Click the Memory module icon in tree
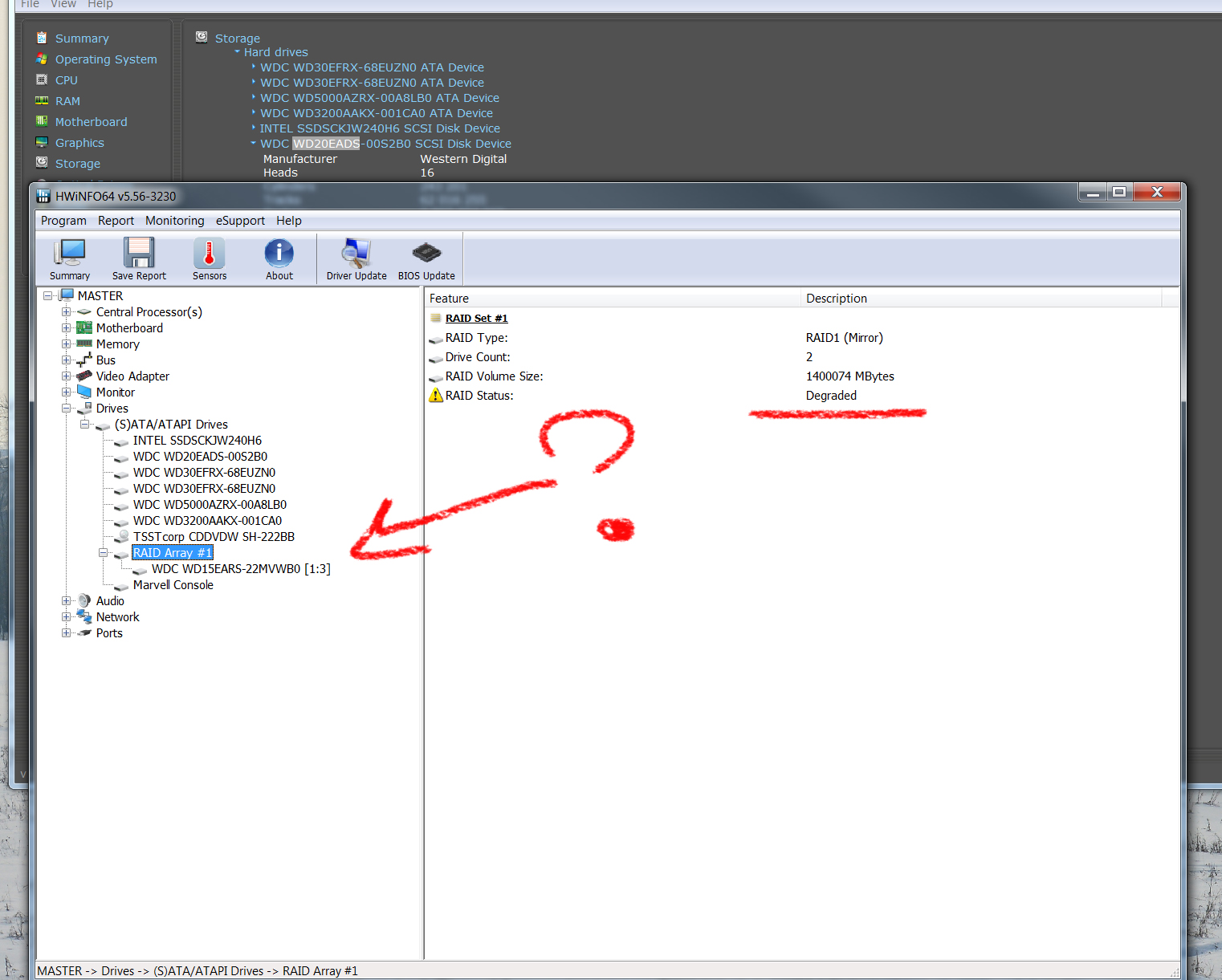This screenshot has width=1222, height=980. [x=84, y=344]
